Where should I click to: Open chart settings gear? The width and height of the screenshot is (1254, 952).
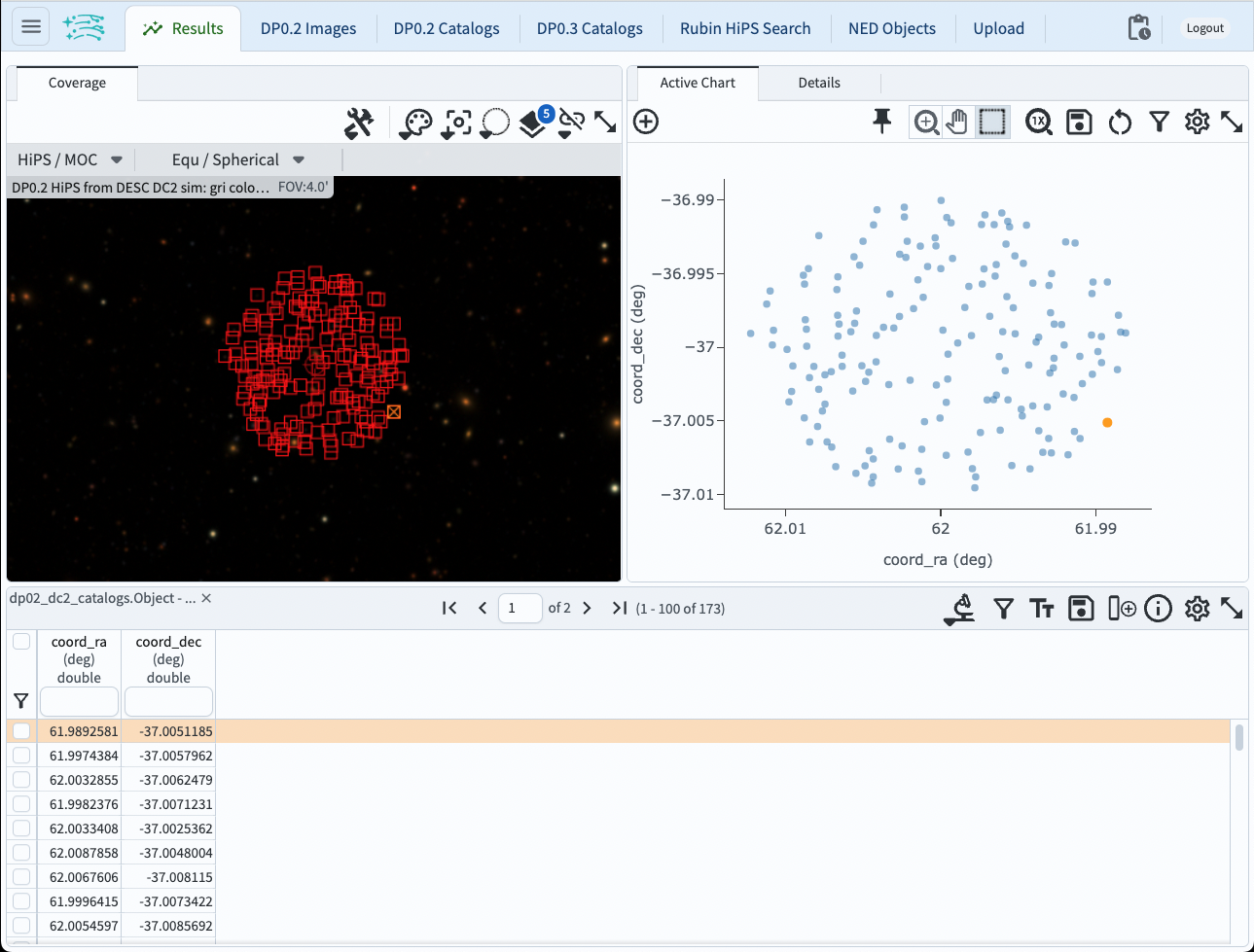point(1197,122)
